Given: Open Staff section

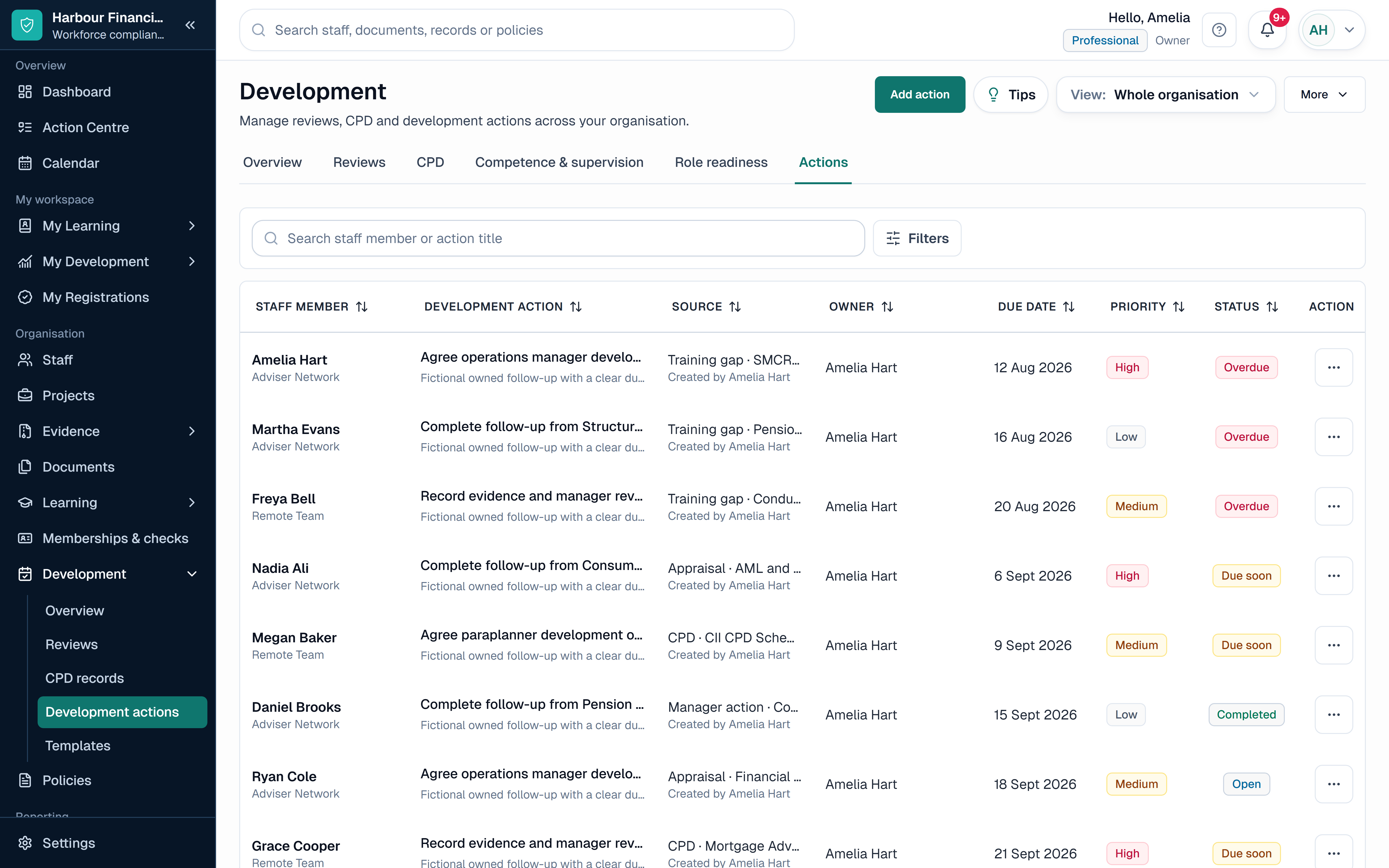Looking at the screenshot, I should [x=108, y=360].
